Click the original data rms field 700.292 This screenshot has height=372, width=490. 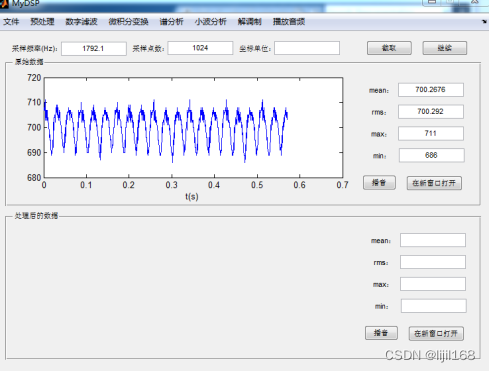(x=431, y=112)
